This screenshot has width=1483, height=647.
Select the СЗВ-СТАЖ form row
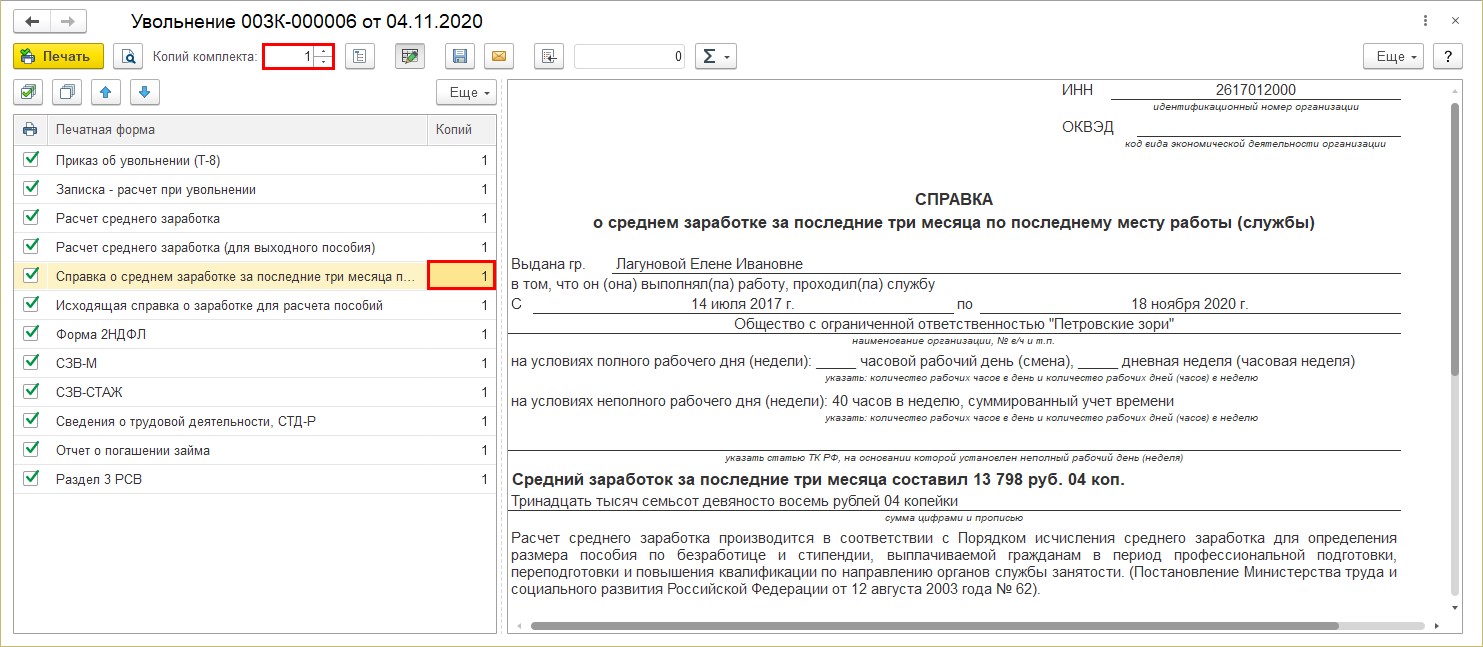coord(255,393)
